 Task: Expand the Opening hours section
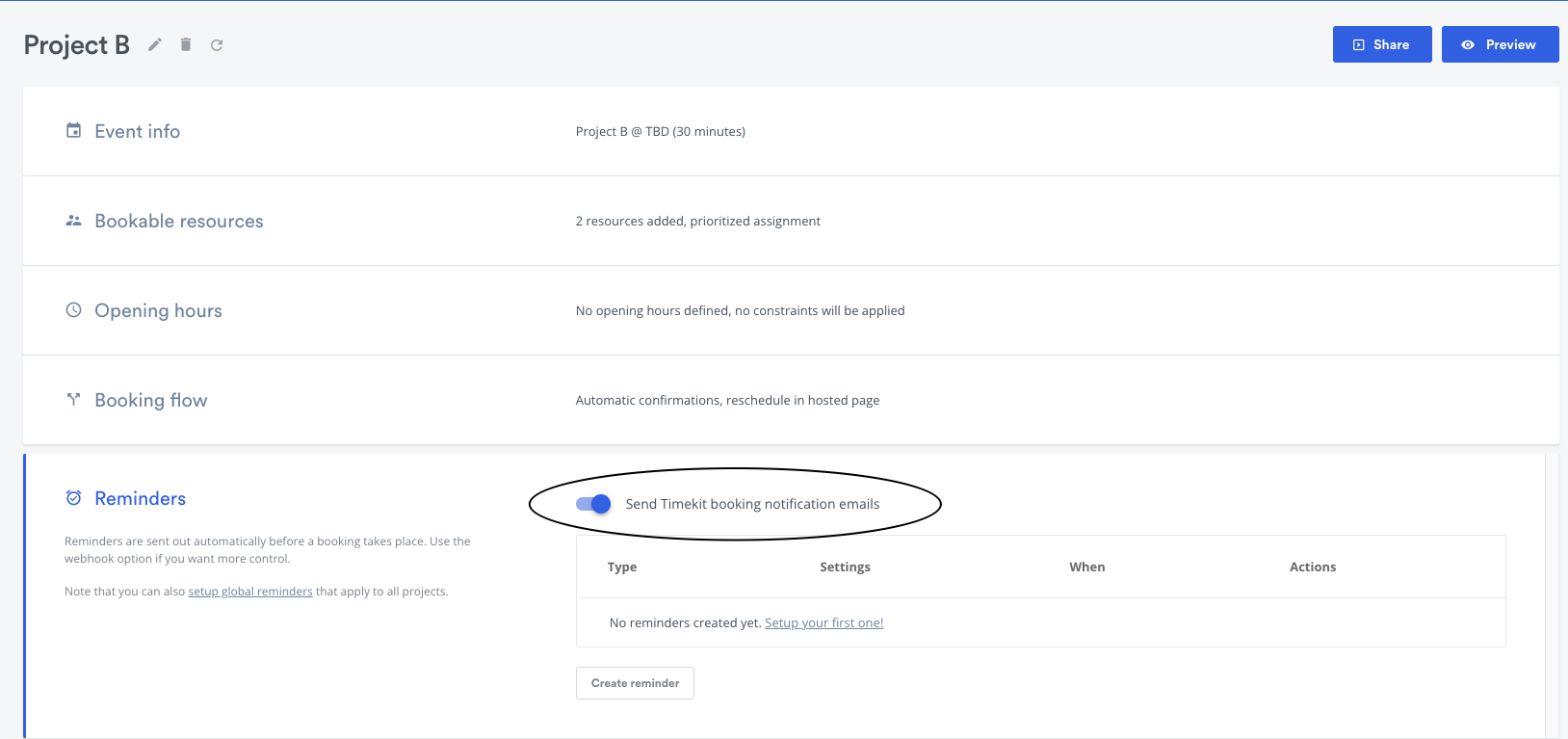click(791, 310)
